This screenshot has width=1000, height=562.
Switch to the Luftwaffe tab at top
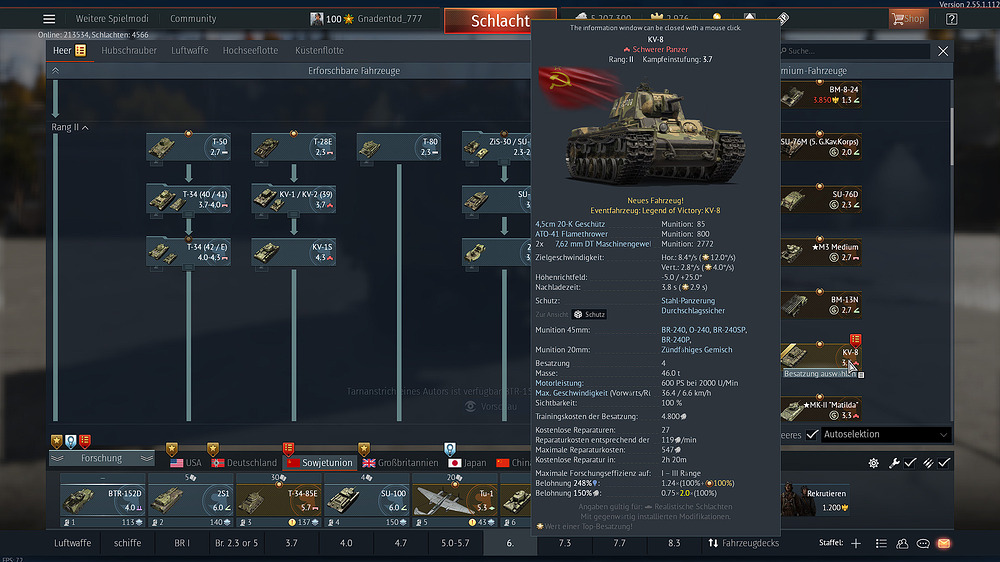click(x=189, y=50)
